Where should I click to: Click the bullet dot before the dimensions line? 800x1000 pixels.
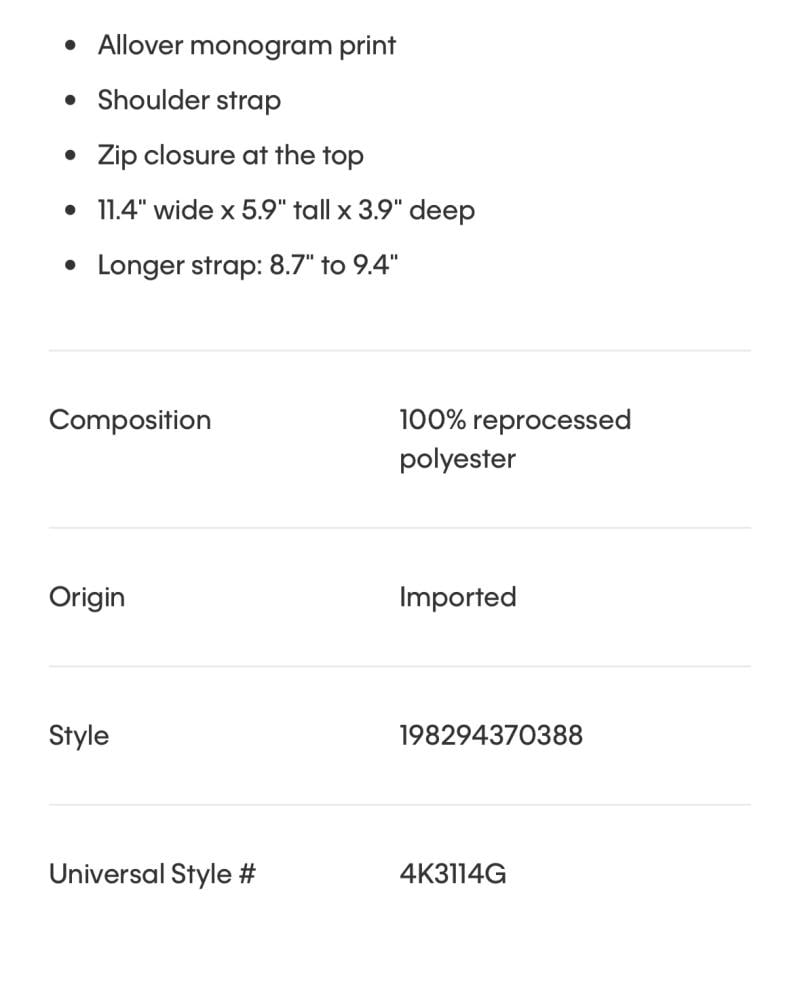70,212
